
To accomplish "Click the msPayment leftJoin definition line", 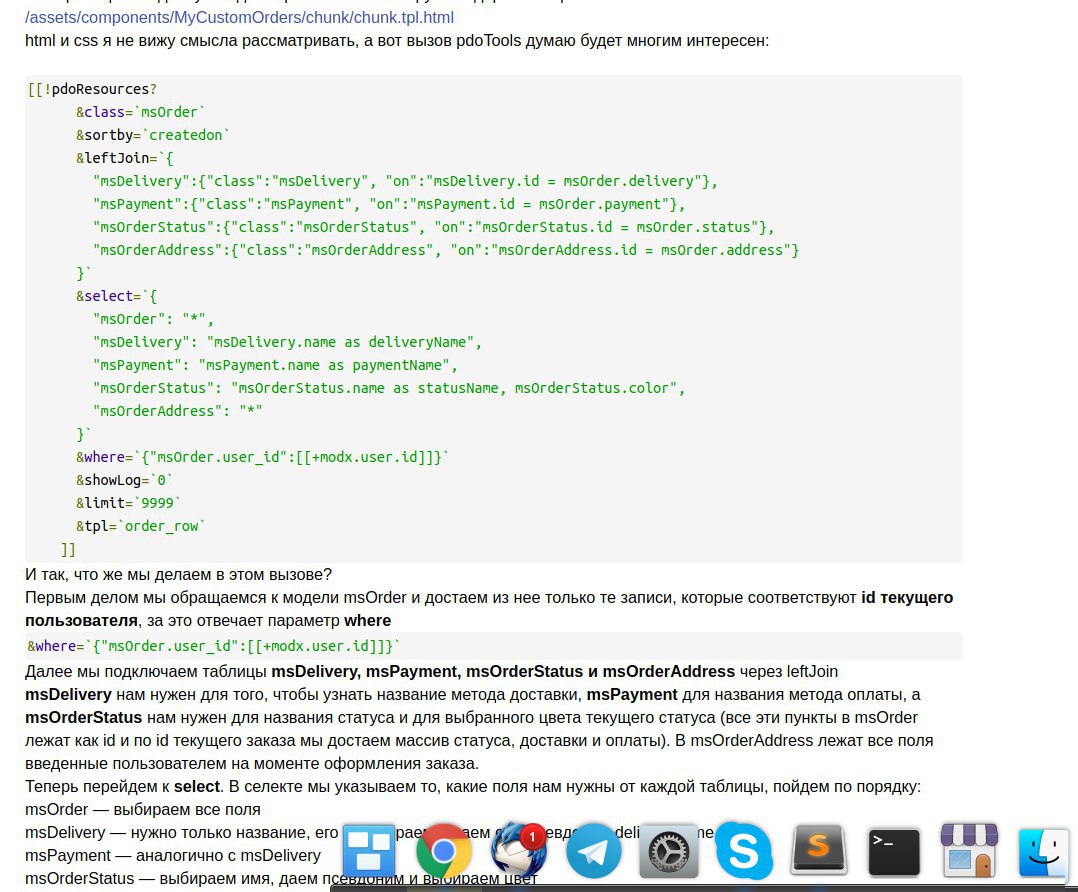I will coord(388,204).
